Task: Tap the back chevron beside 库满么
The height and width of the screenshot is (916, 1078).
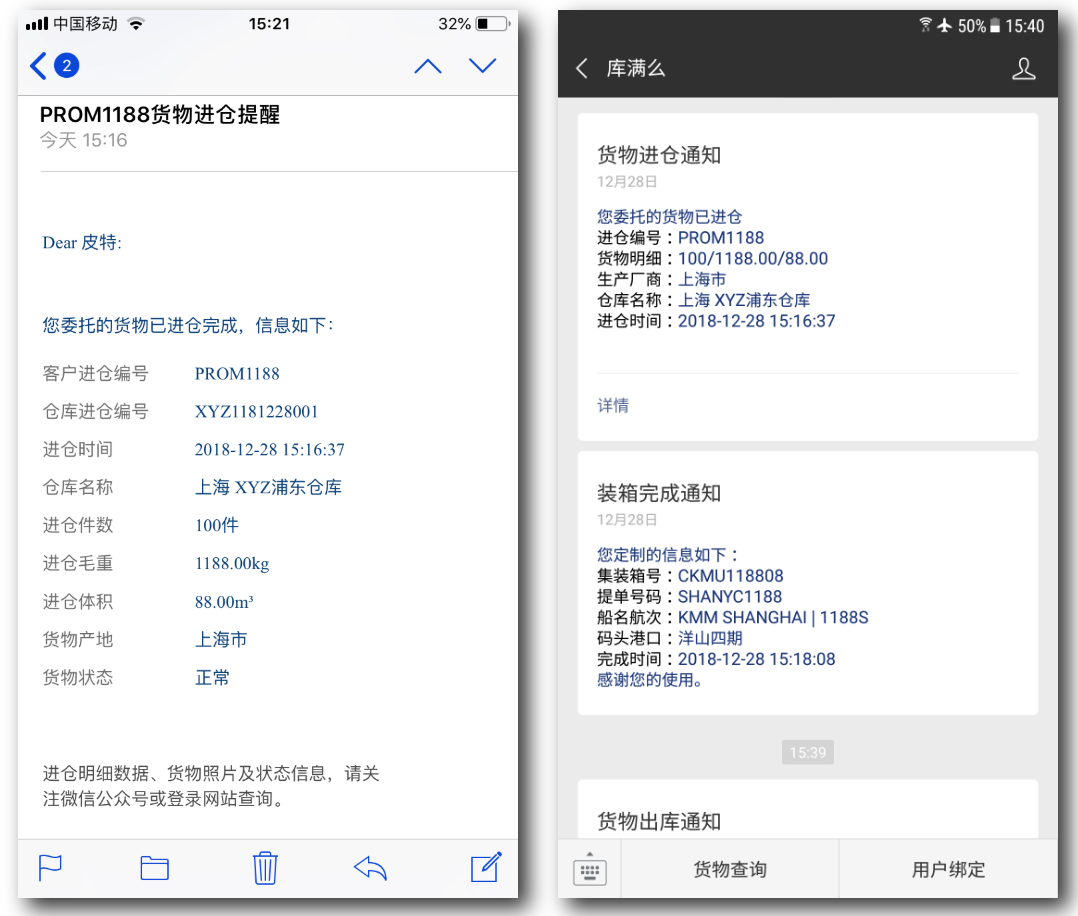Action: pyautogui.click(x=582, y=68)
